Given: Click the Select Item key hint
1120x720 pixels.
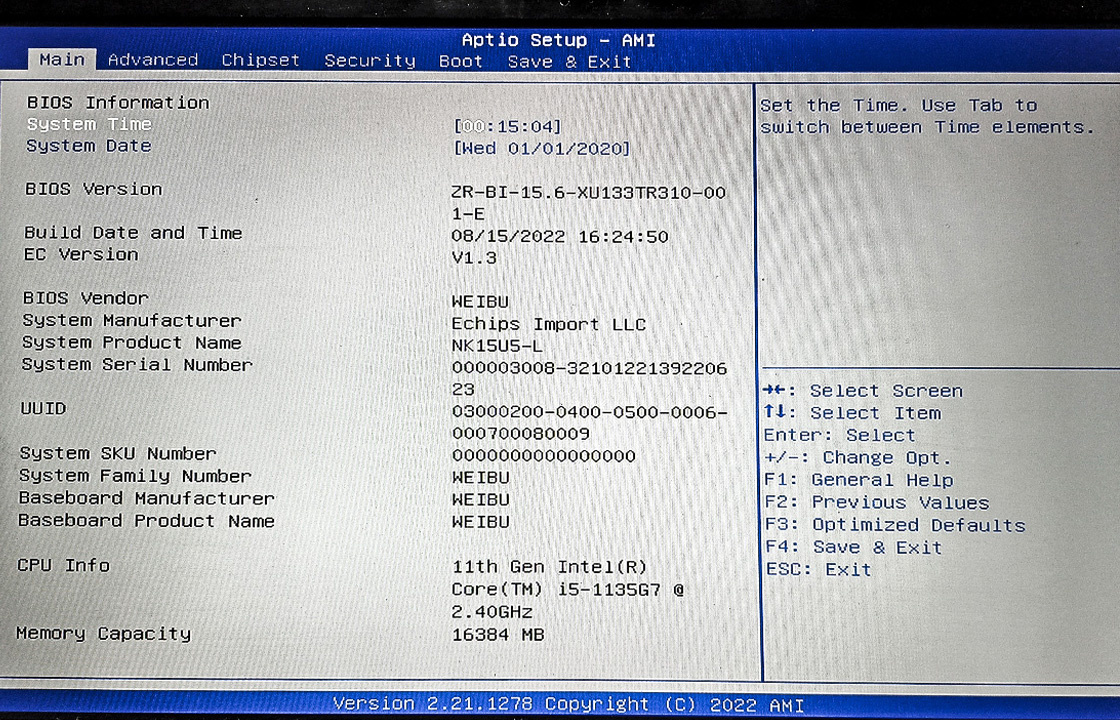Looking at the screenshot, I should coord(852,413).
